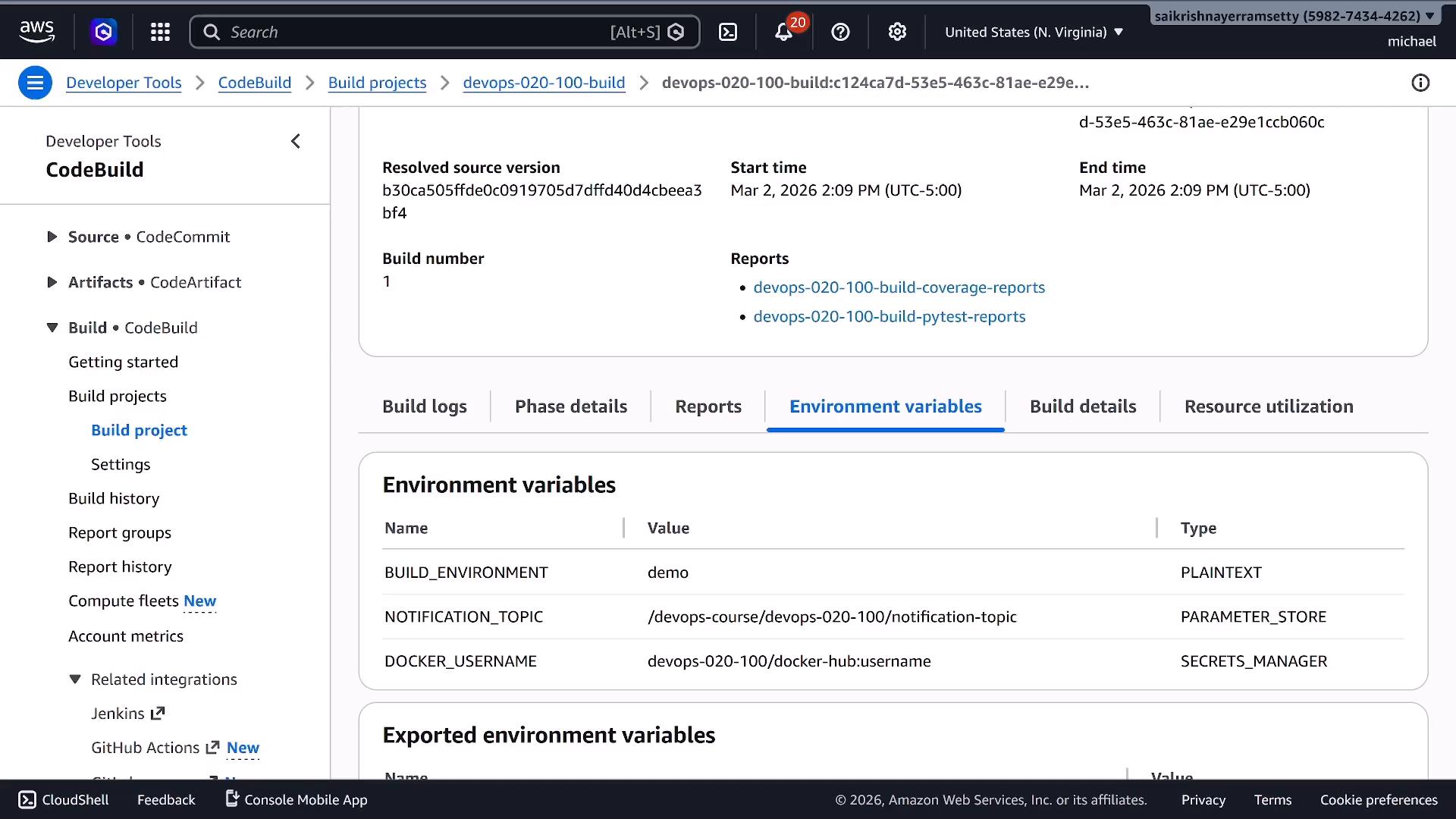Open Compute fleets in sidebar
1456x819 pixels.
[124, 601]
